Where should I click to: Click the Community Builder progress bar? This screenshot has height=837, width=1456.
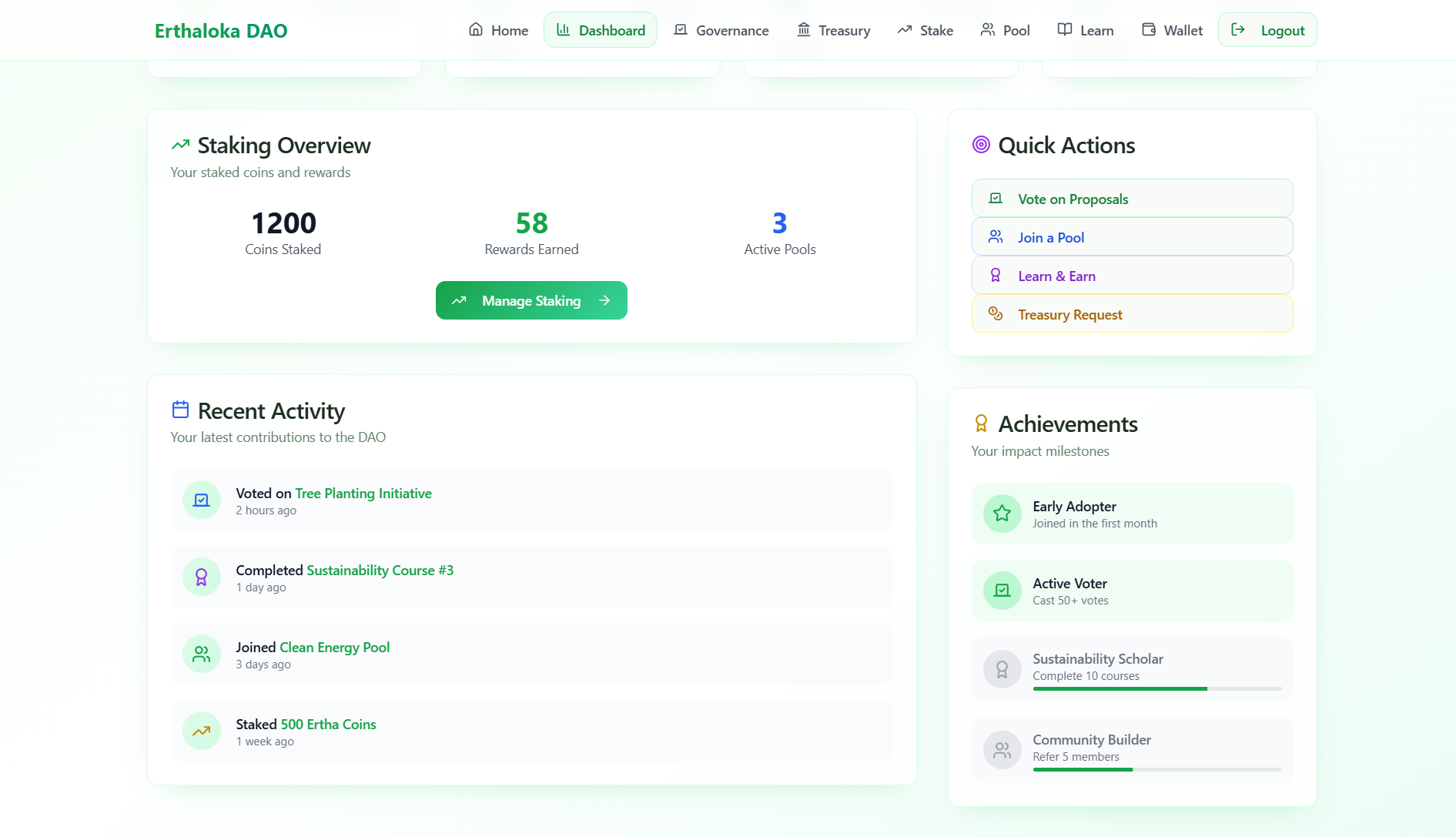(1157, 769)
